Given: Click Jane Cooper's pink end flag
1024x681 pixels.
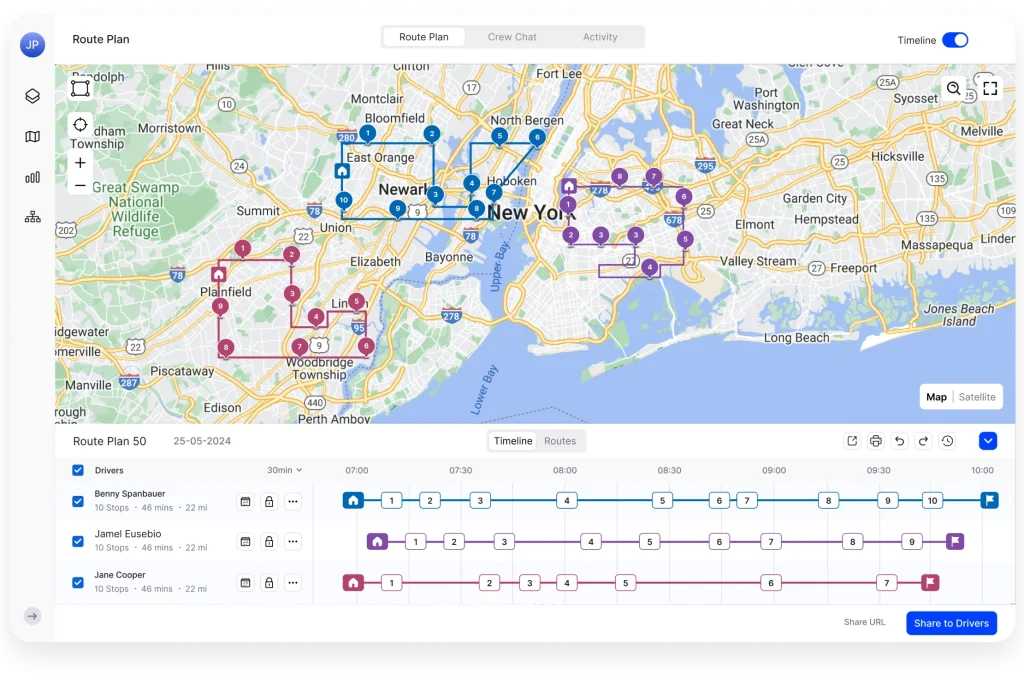Looking at the screenshot, I should pyautogui.click(x=930, y=582).
